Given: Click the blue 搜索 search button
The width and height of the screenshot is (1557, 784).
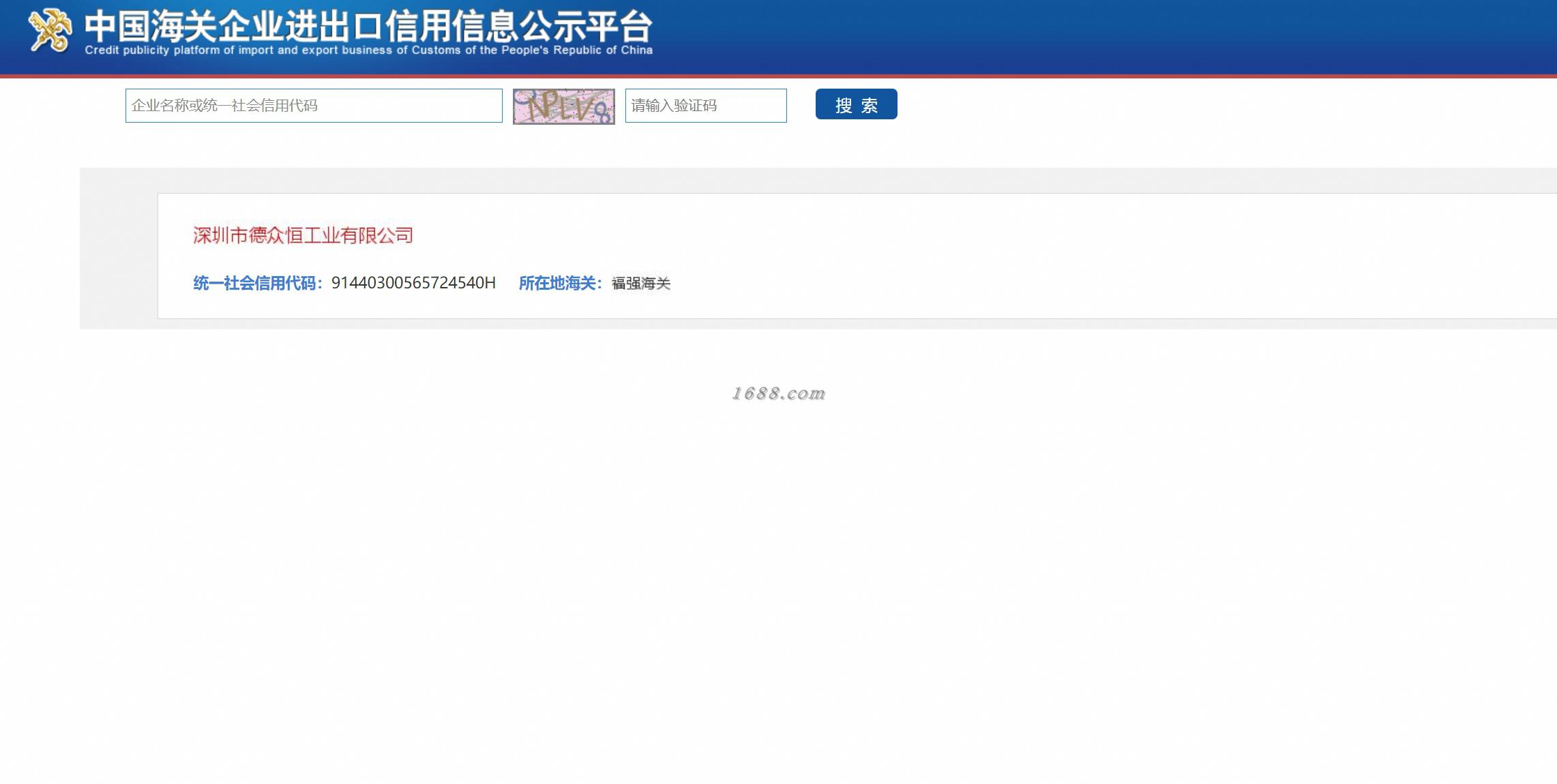Looking at the screenshot, I should [857, 104].
